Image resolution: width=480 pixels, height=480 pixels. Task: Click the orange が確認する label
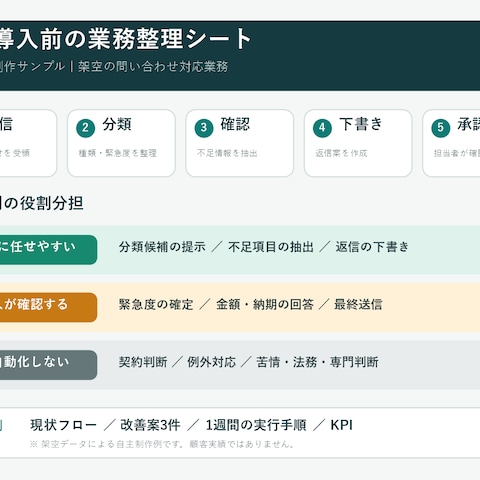[x=48, y=307]
